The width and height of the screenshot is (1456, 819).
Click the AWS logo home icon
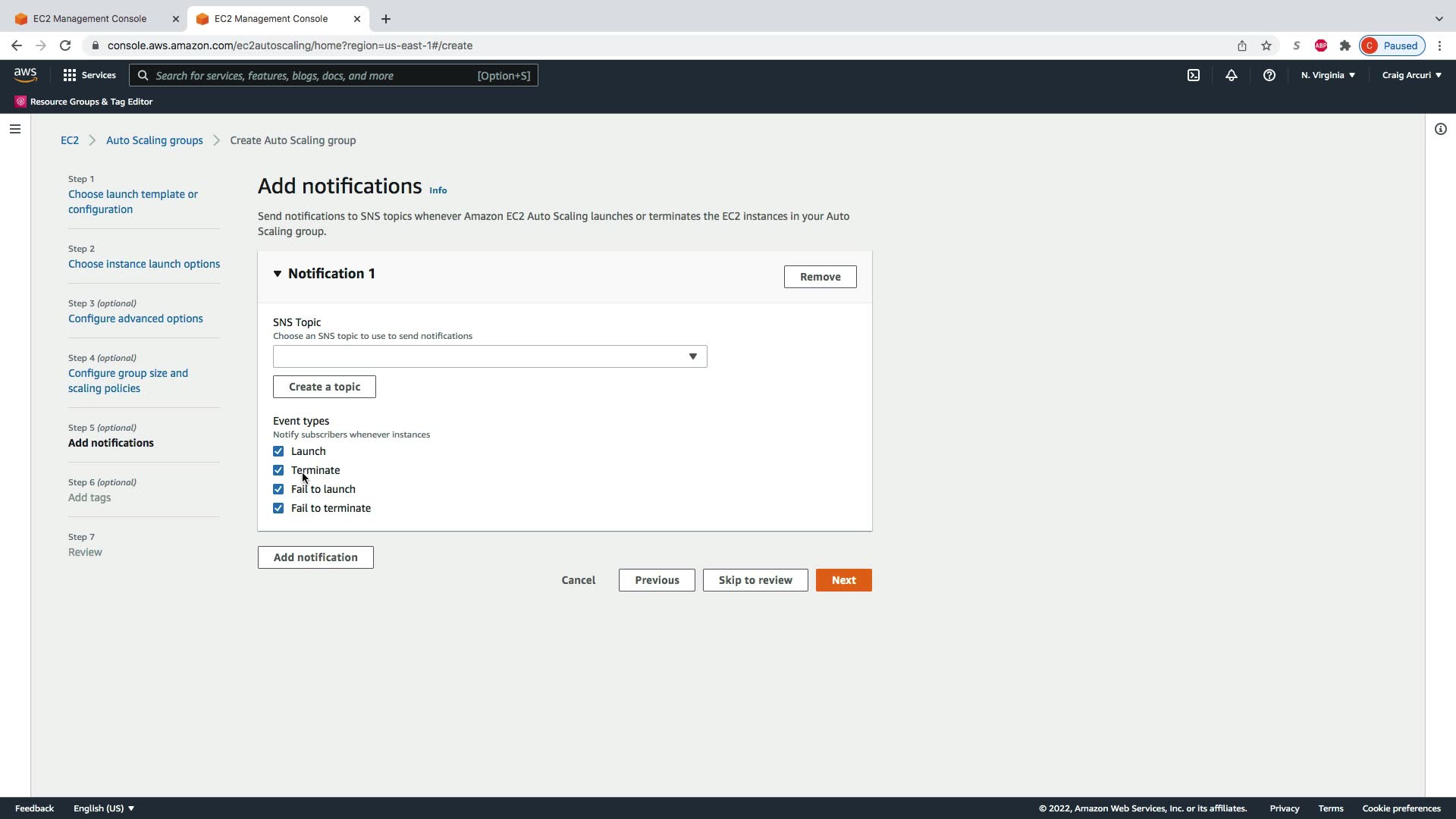click(25, 74)
